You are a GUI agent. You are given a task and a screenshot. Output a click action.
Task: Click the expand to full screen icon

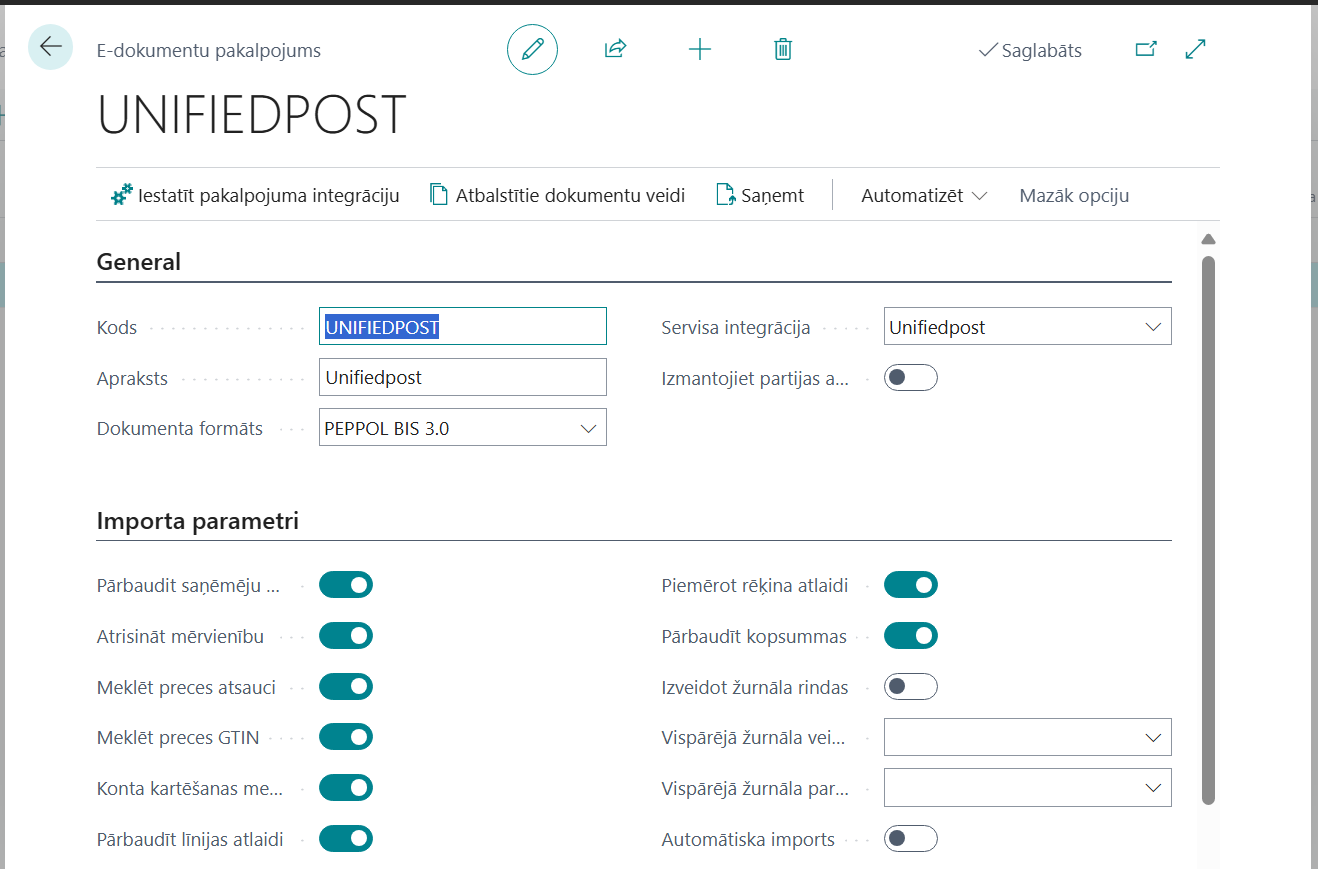pyautogui.click(x=1195, y=49)
